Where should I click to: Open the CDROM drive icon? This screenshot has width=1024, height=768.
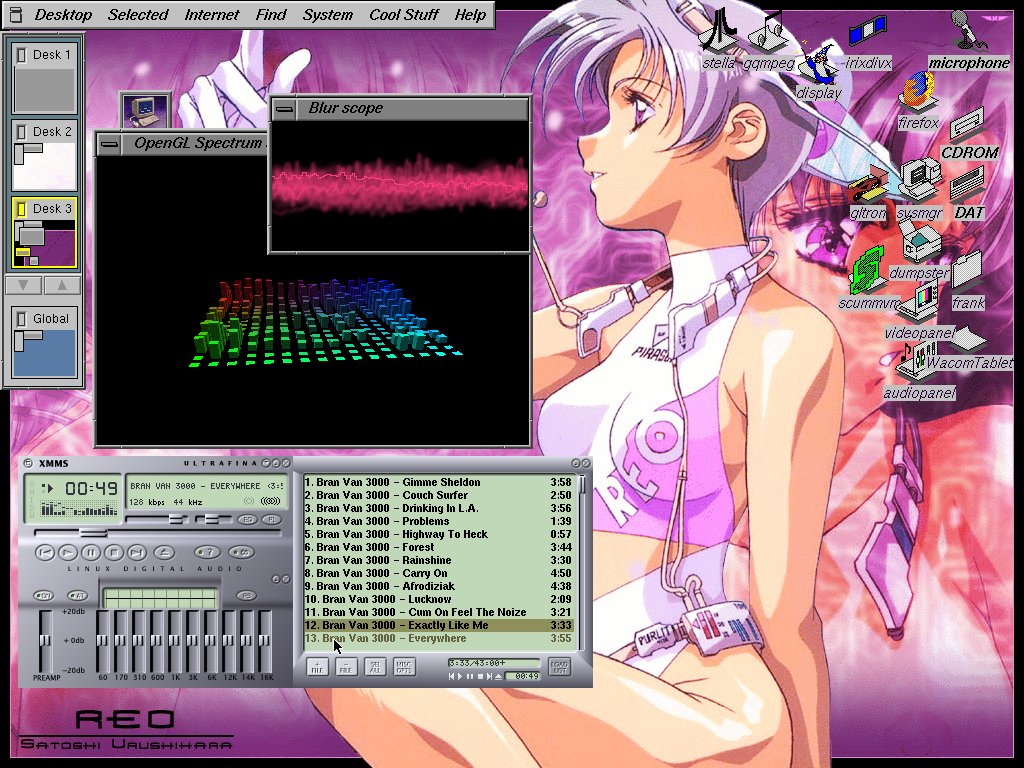click(x=970, y=134)
